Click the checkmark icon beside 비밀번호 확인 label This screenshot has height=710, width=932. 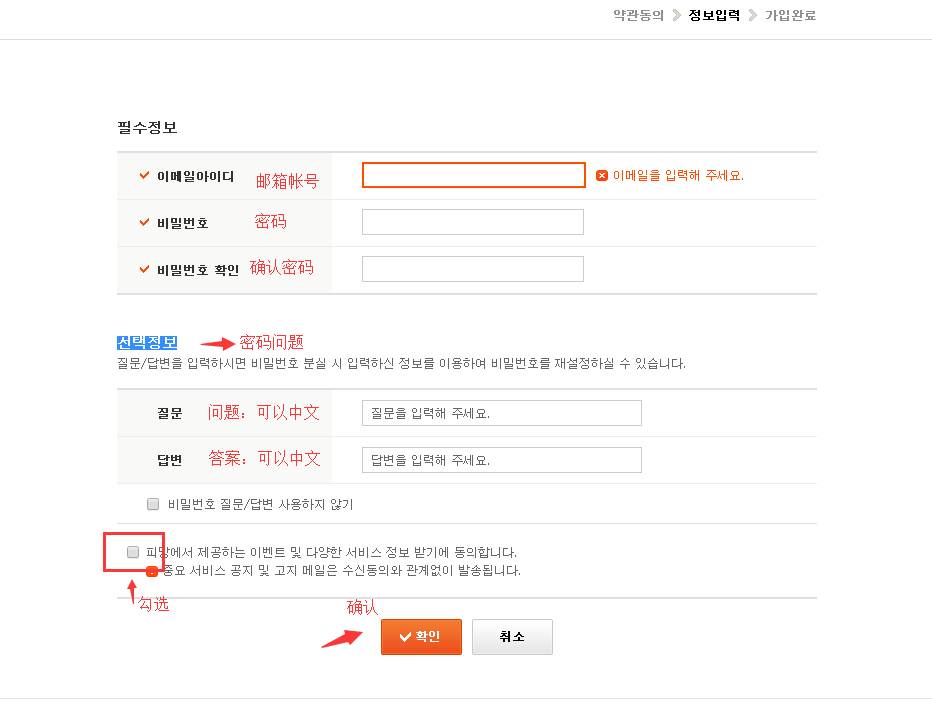click(145, 269)
